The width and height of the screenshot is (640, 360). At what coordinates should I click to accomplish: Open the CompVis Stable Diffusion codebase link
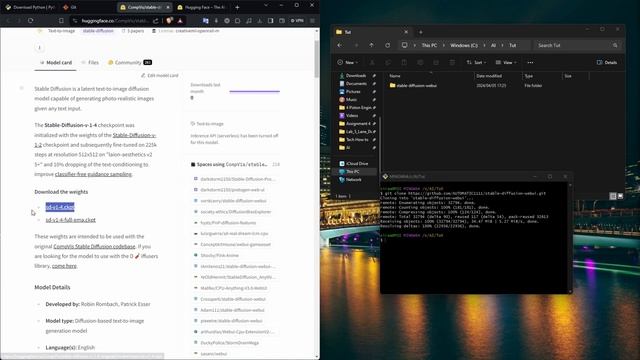(x=94, y=247)
